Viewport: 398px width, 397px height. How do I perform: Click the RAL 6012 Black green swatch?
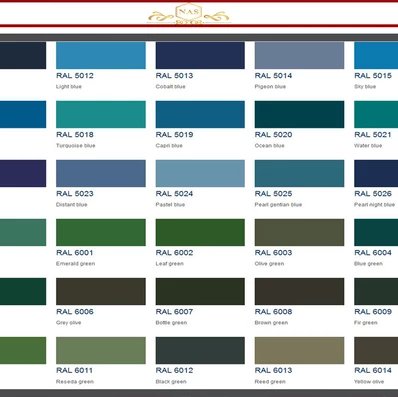click(x=200, y=350)
